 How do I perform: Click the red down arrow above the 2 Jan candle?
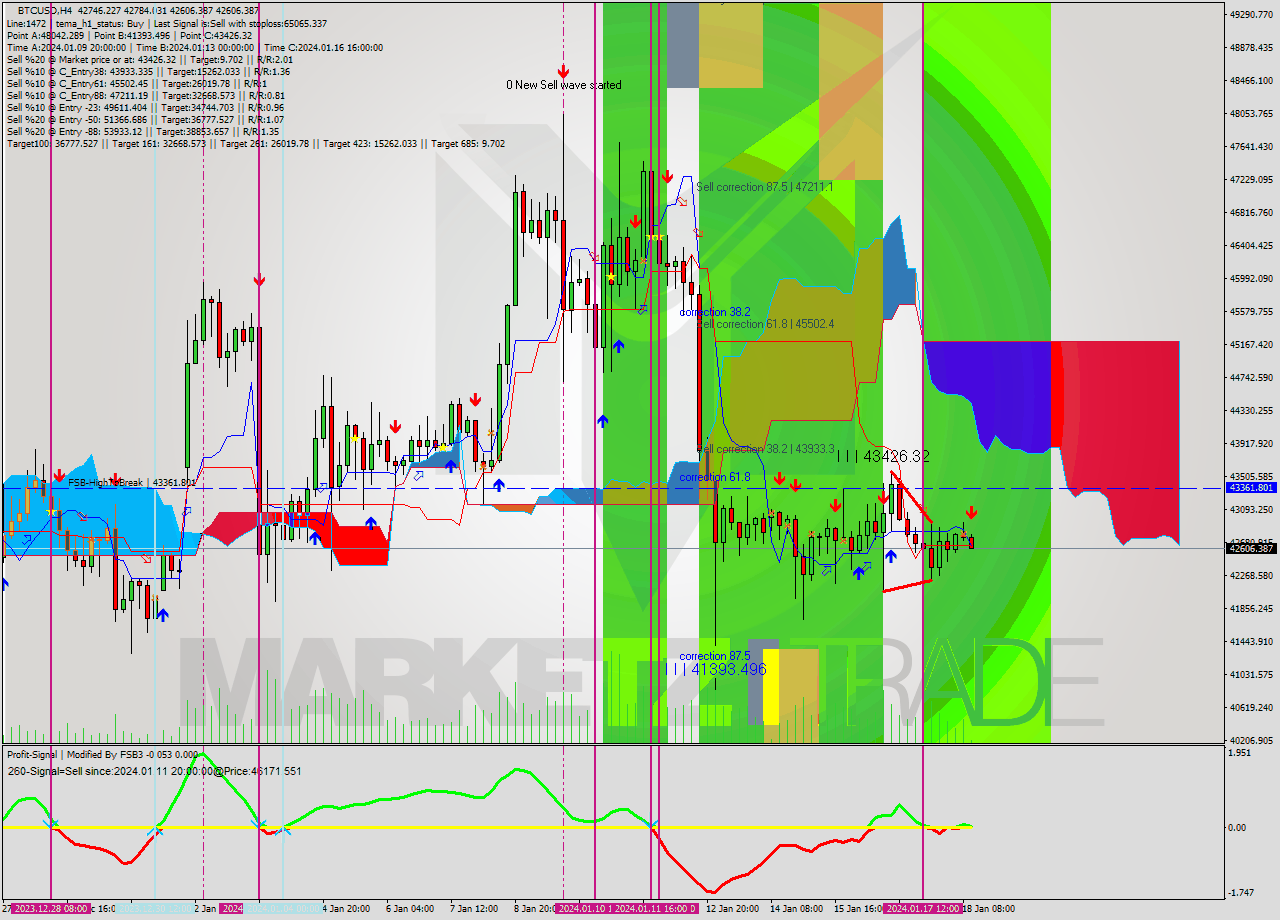[259, 280]
